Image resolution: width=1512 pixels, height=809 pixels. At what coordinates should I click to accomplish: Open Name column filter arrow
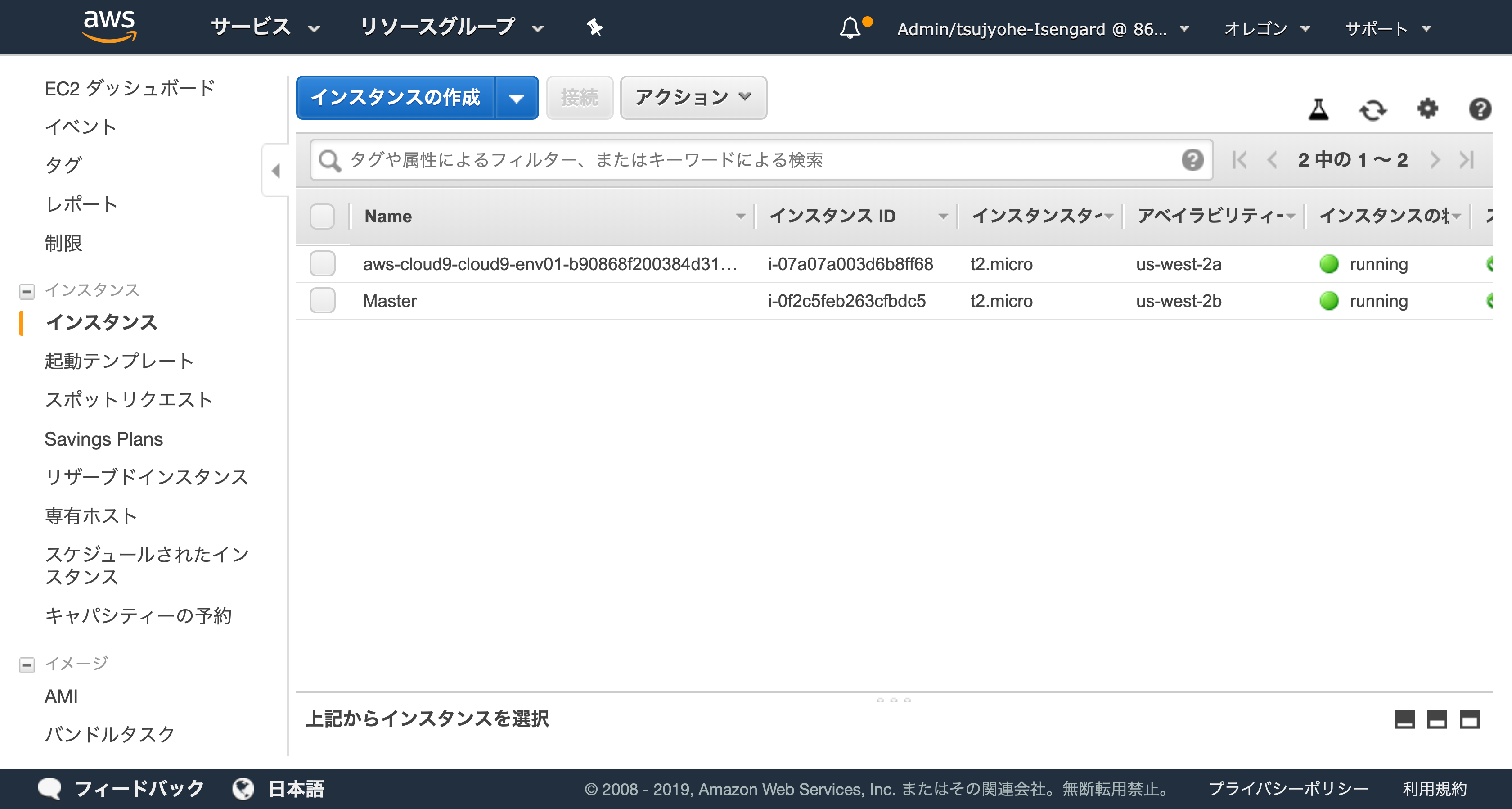pyautogui.click(x=741, y=217)
